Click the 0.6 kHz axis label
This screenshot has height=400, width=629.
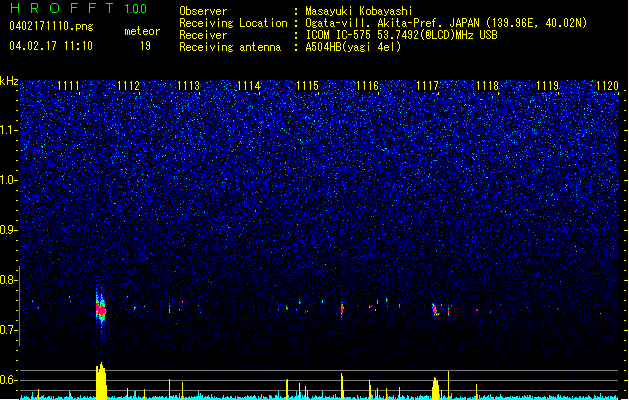click(x=9, y=380)
